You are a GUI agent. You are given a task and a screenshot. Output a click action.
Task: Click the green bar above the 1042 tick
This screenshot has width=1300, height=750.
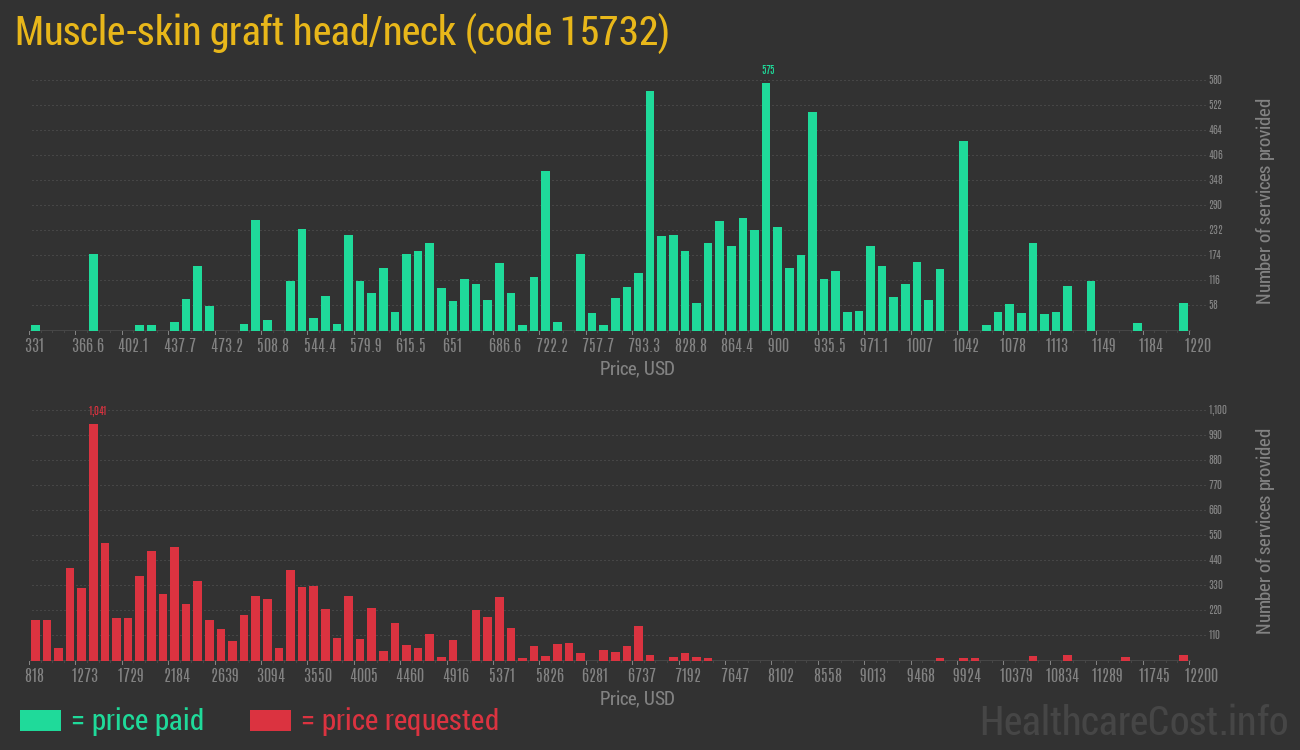click(x=963, y=235)
